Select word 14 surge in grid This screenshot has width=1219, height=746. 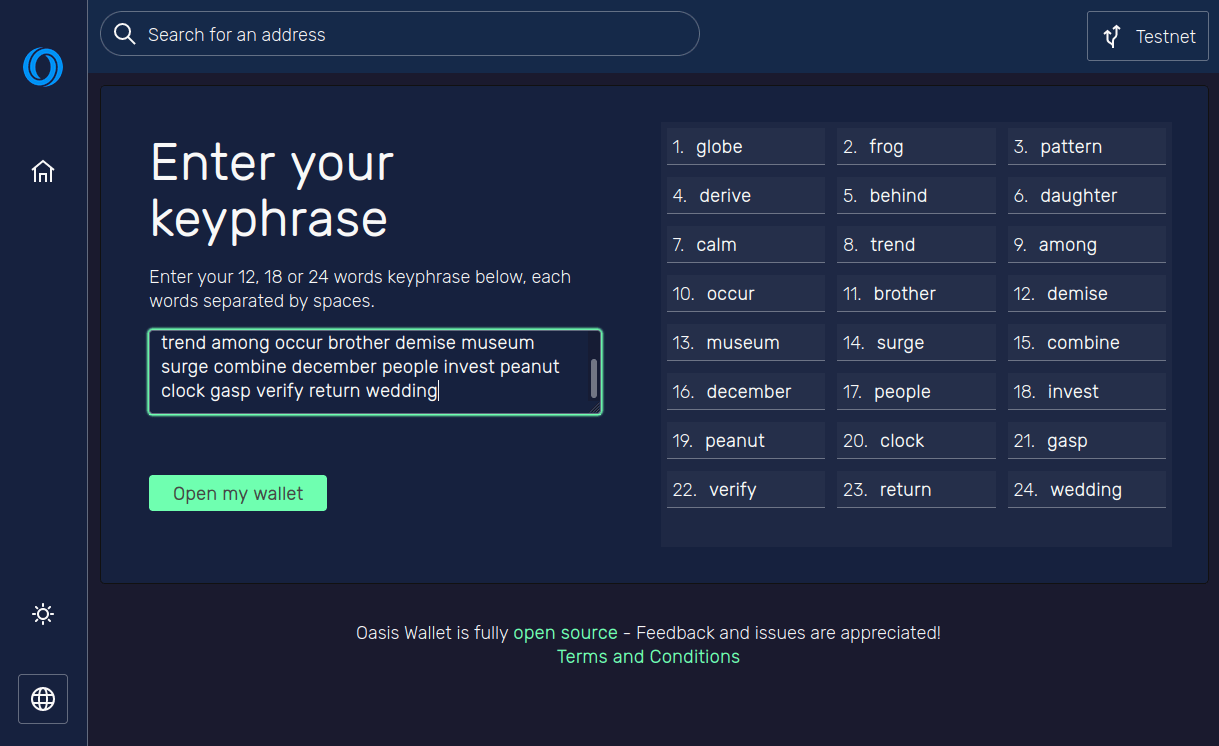[x=916, y=343]
